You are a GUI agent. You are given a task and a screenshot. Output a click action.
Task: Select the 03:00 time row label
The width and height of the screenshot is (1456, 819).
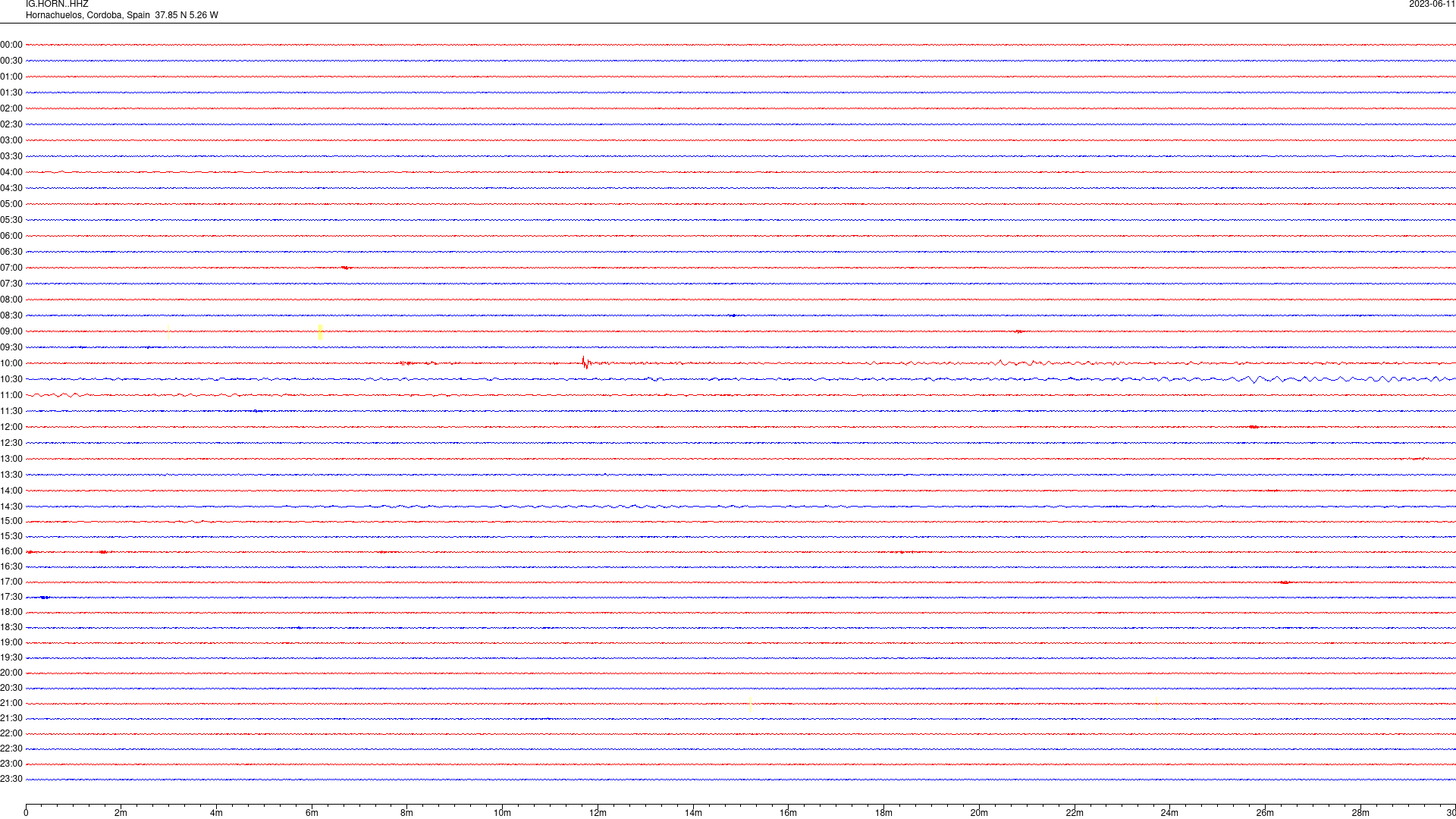[11, 140]
